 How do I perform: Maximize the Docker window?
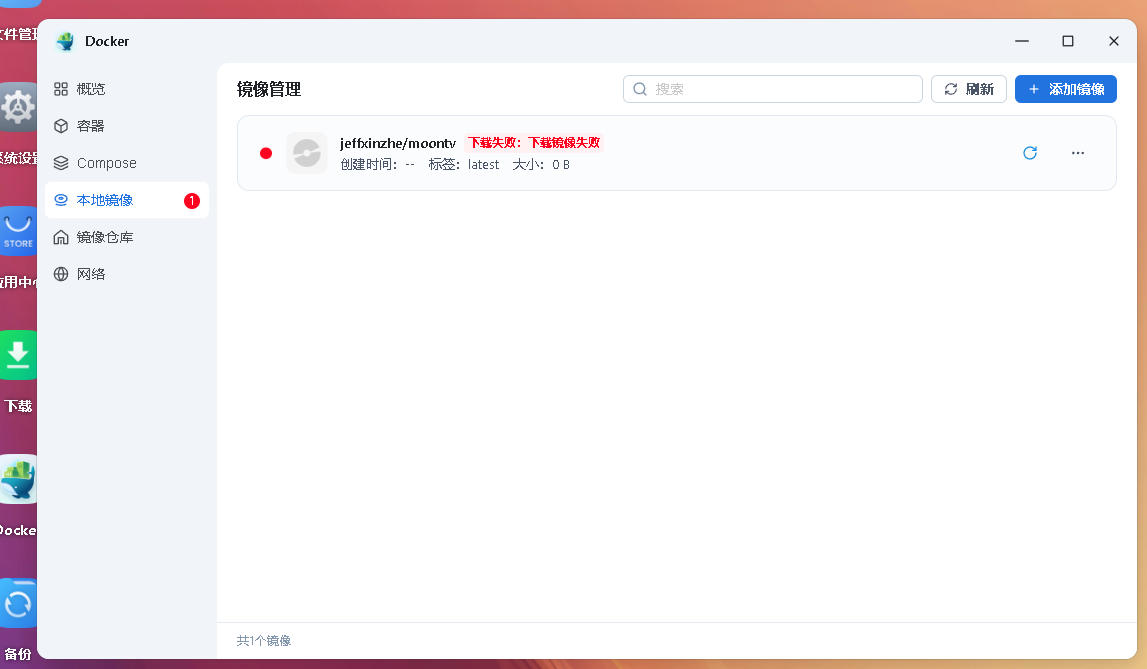[x=1068, y=41]
